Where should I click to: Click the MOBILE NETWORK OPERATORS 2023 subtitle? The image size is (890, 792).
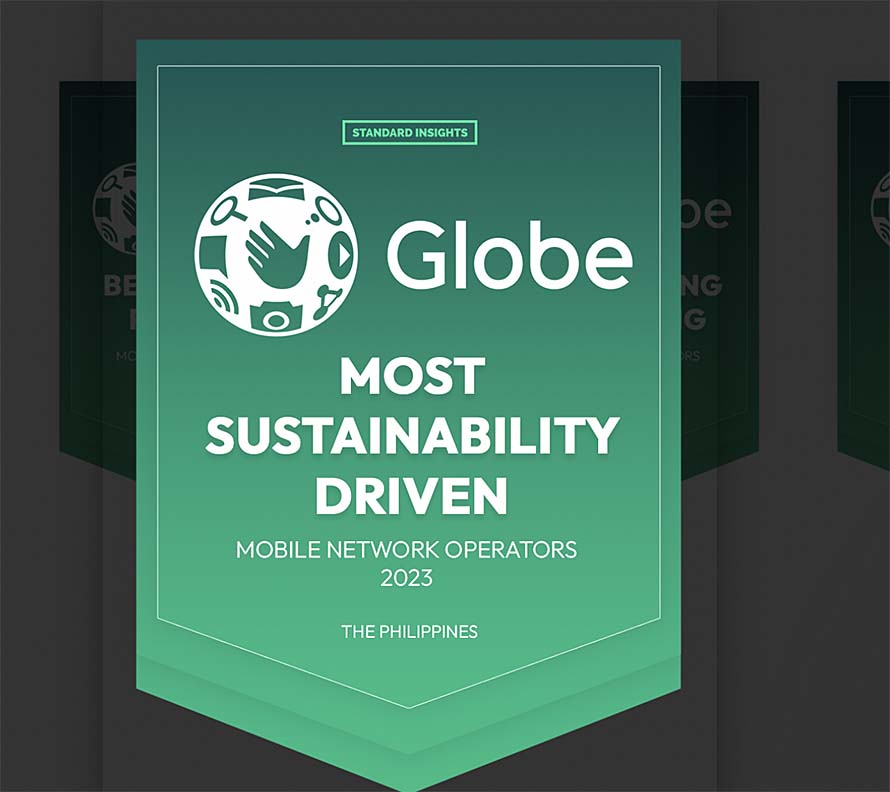coord(407,563)
